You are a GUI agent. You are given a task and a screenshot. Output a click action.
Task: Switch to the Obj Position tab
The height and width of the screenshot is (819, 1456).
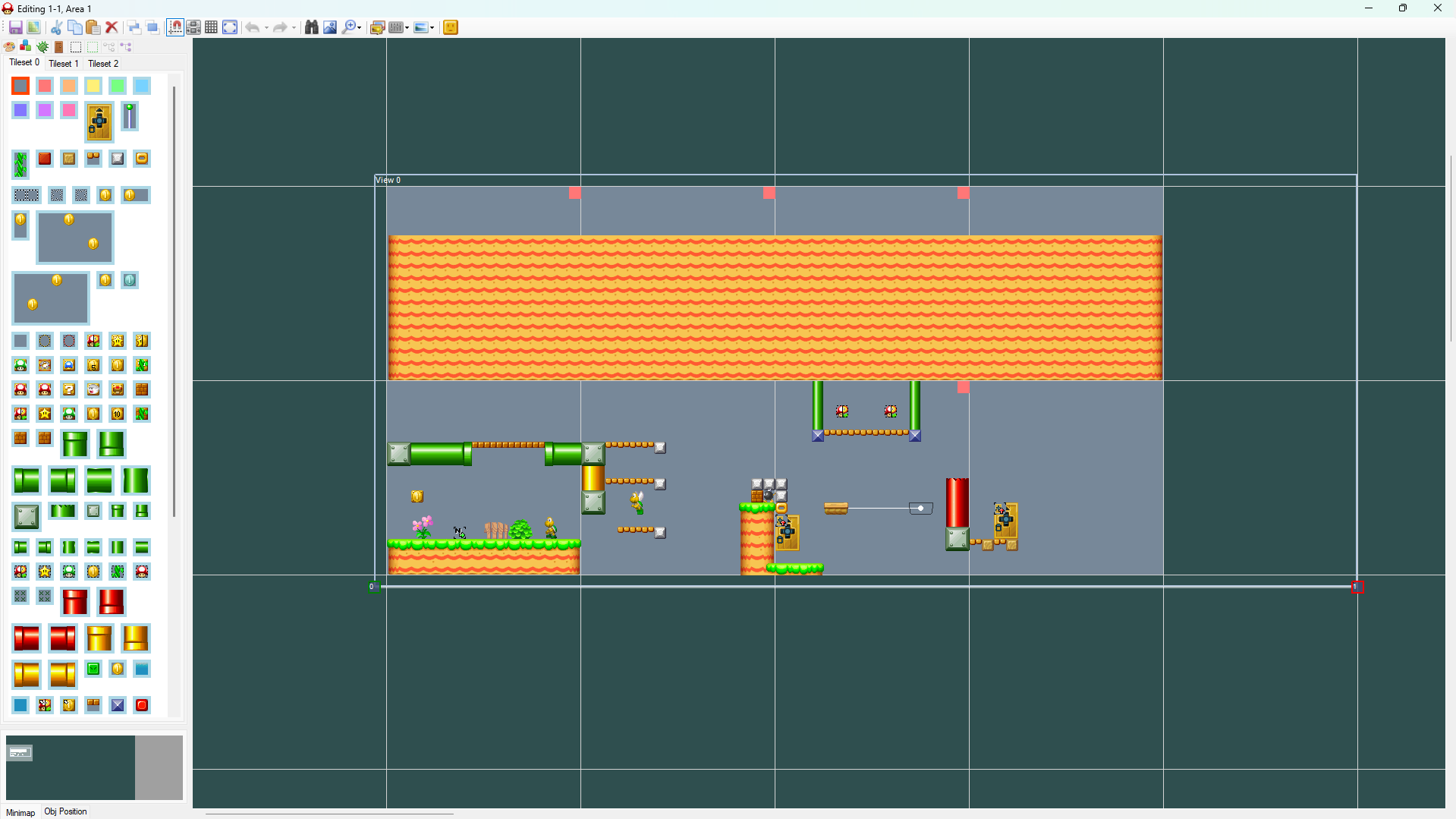65,811
